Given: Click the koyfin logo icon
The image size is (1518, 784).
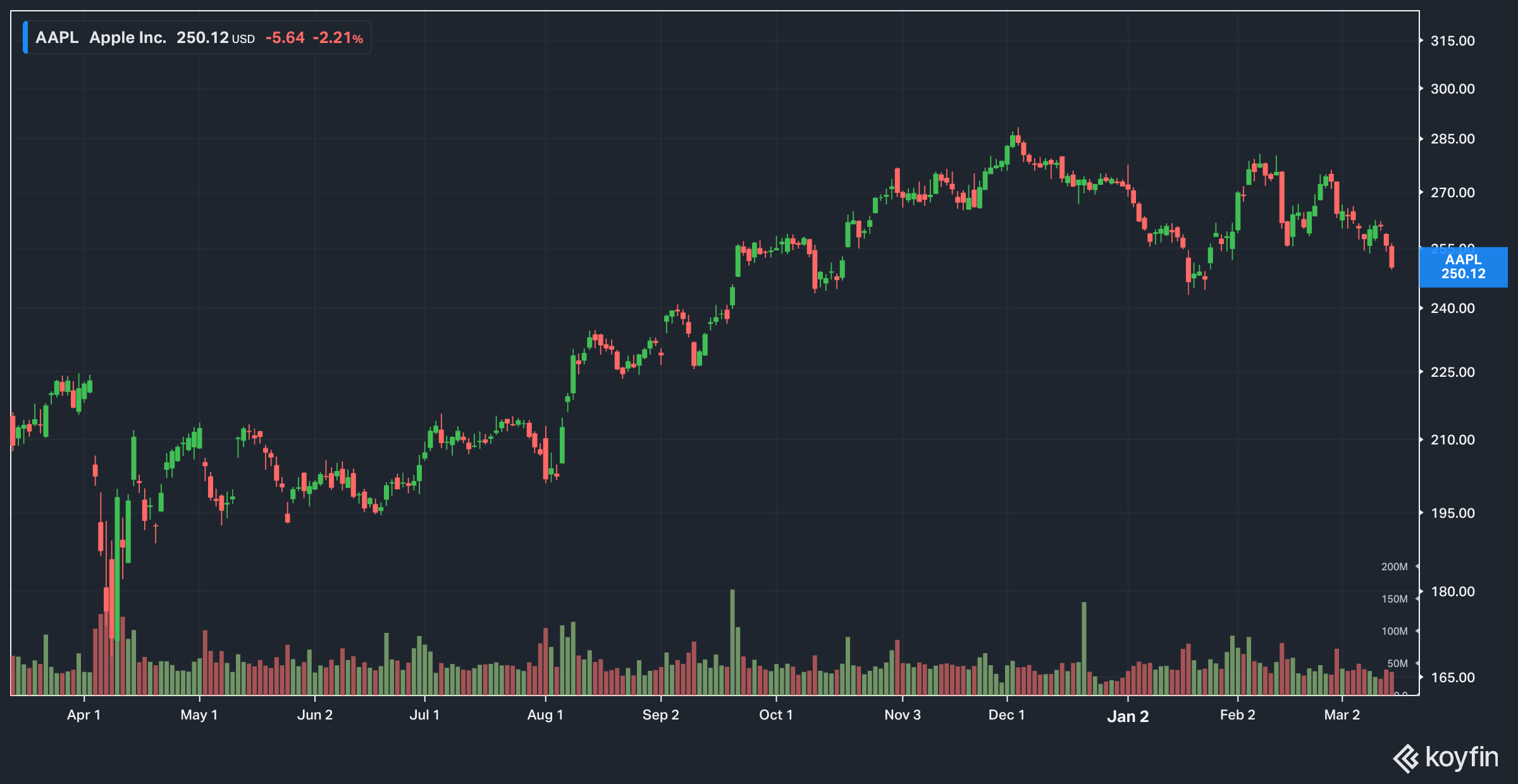Looking at the screenshot, I should 1406,758.
